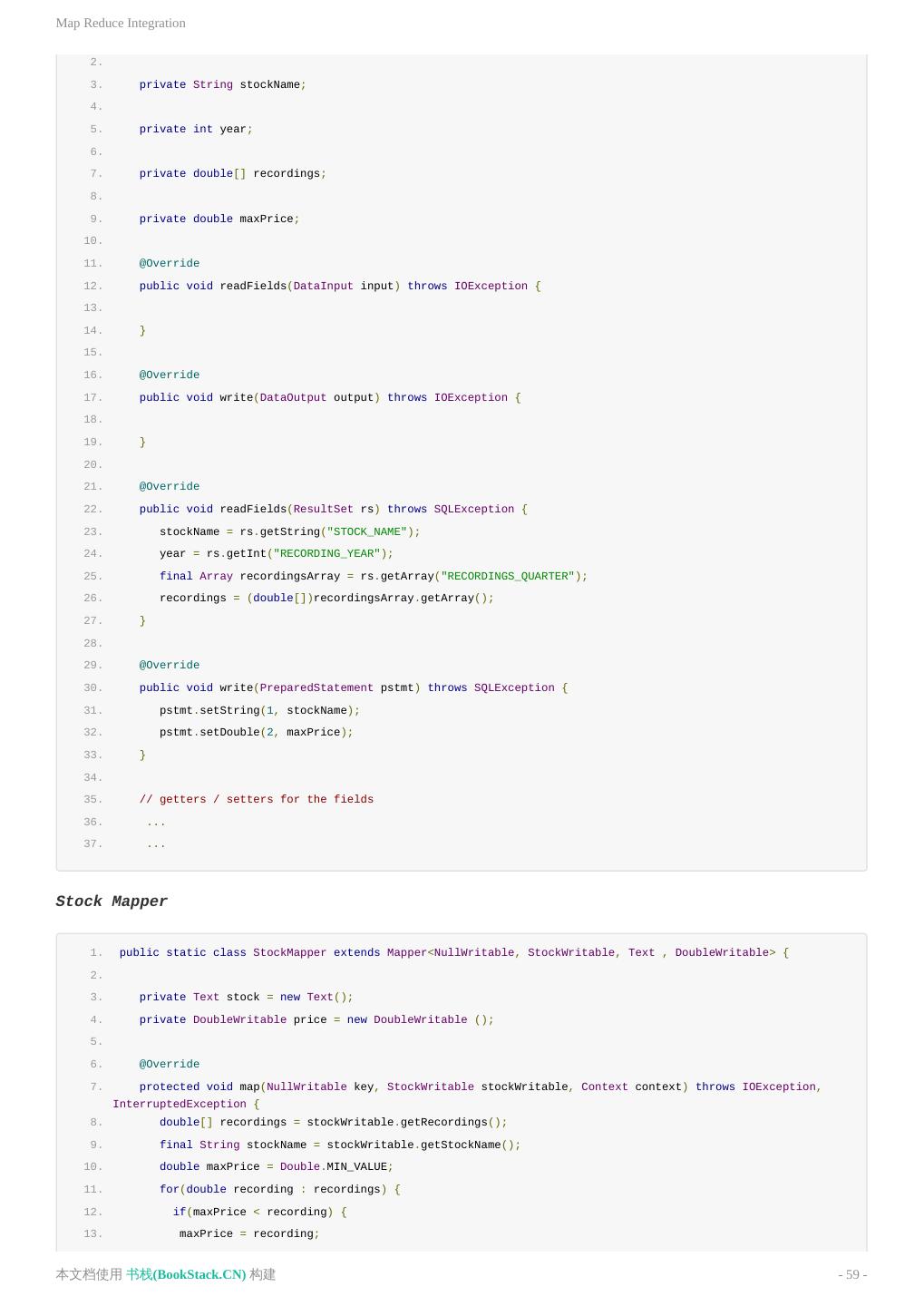Screen dimensions: 924x1306
Task: Click the for loop over recordings line
Action: pyautogui.click(x=279, y=1189)
